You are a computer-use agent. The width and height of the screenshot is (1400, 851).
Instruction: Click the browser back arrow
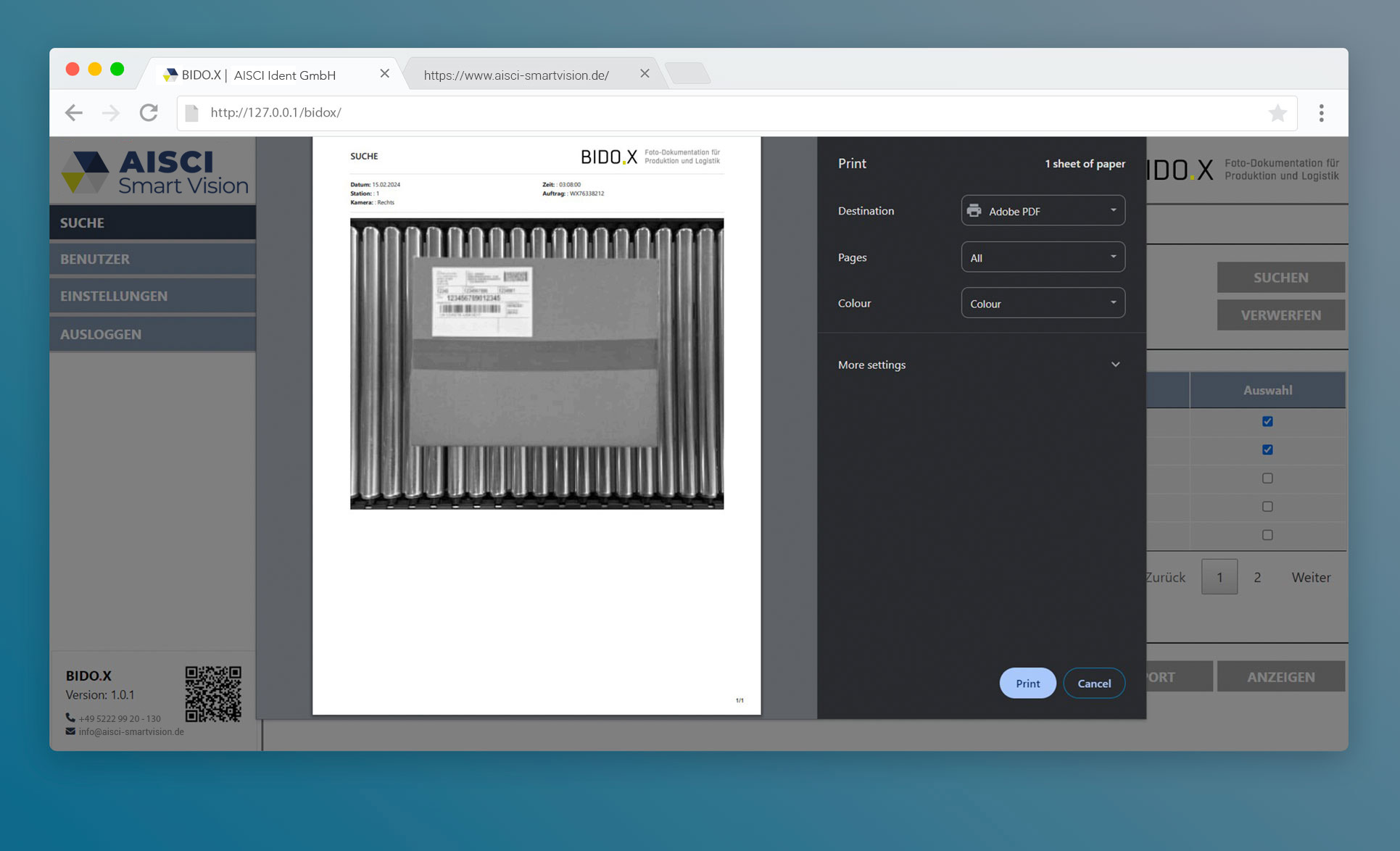(x=73, y=112)
